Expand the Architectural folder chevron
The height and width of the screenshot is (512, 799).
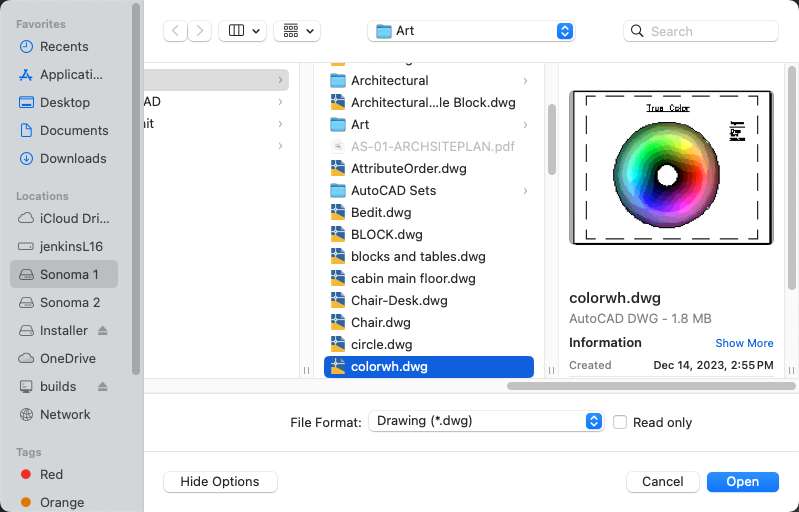(x=525, y=81)
